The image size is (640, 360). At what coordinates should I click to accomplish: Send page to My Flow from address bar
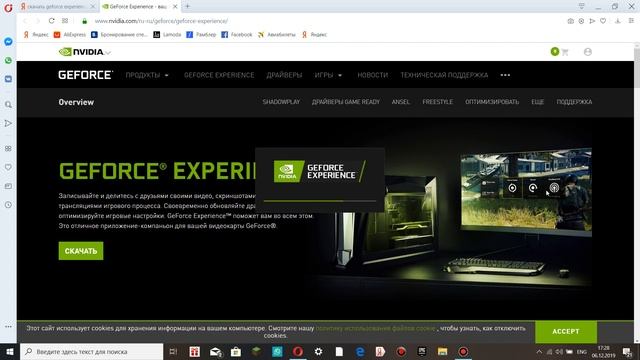(592, 21)
